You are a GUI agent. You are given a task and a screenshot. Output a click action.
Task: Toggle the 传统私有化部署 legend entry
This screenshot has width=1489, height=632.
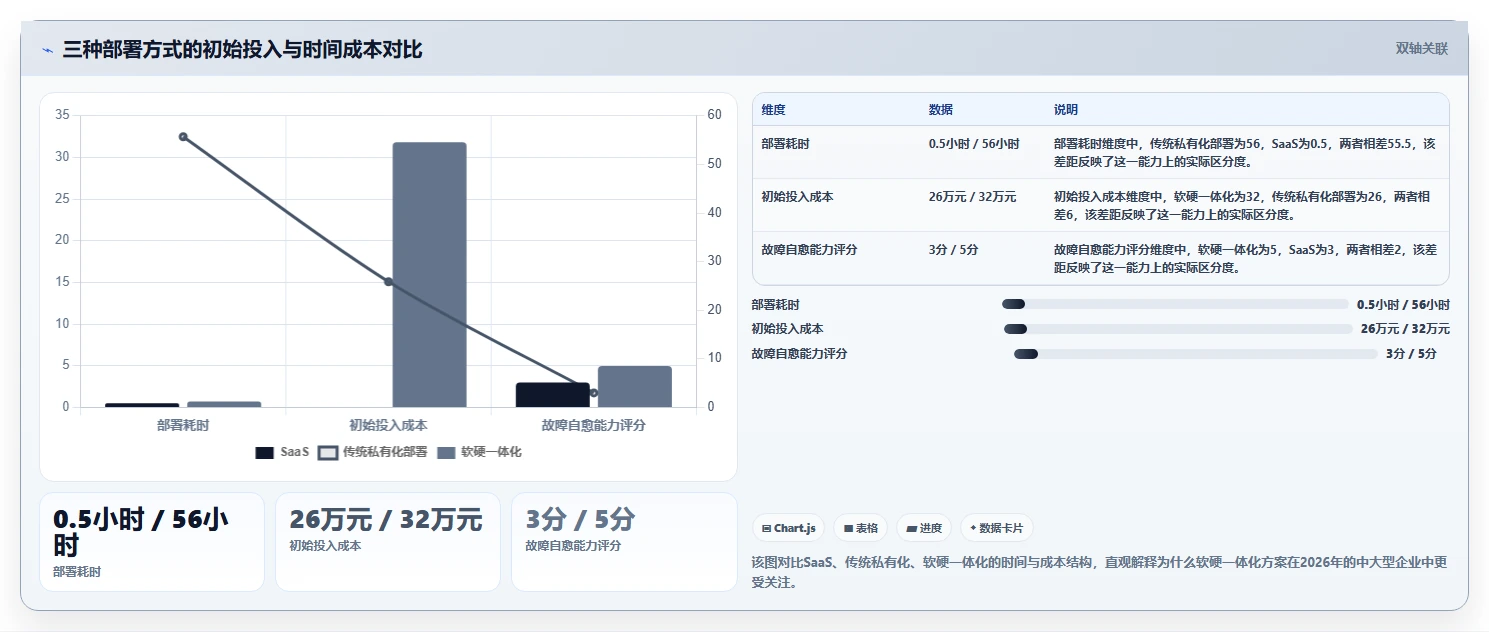pos(373,452)
